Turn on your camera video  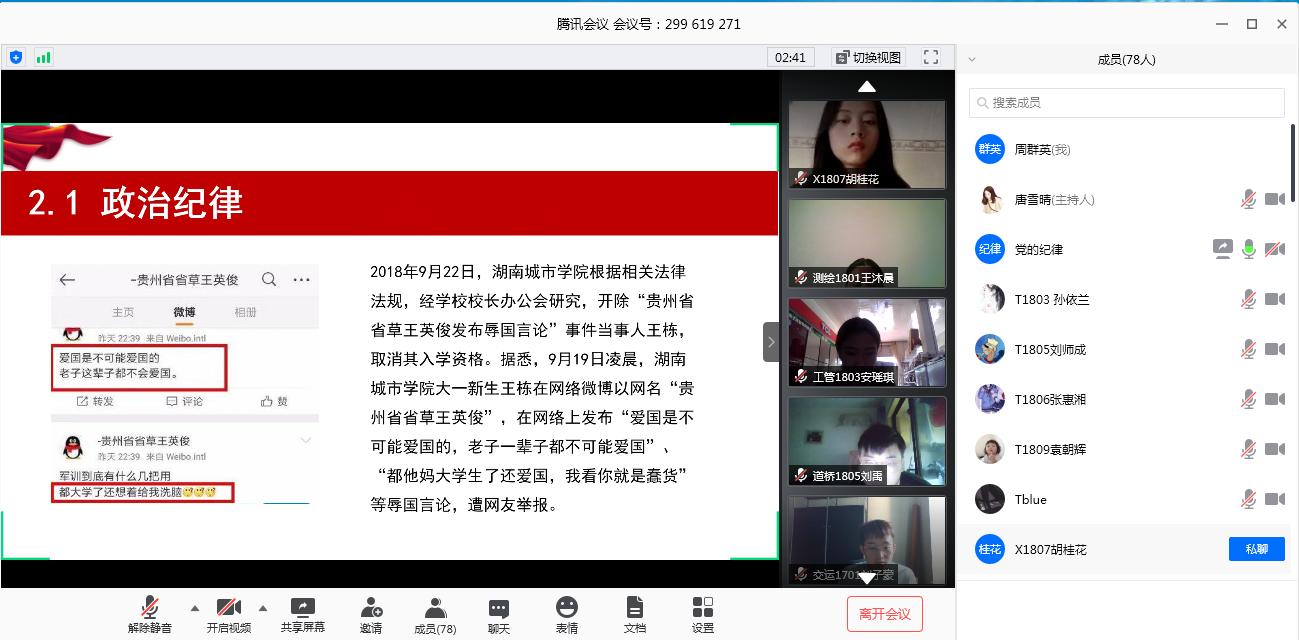[x=228, y=608]
